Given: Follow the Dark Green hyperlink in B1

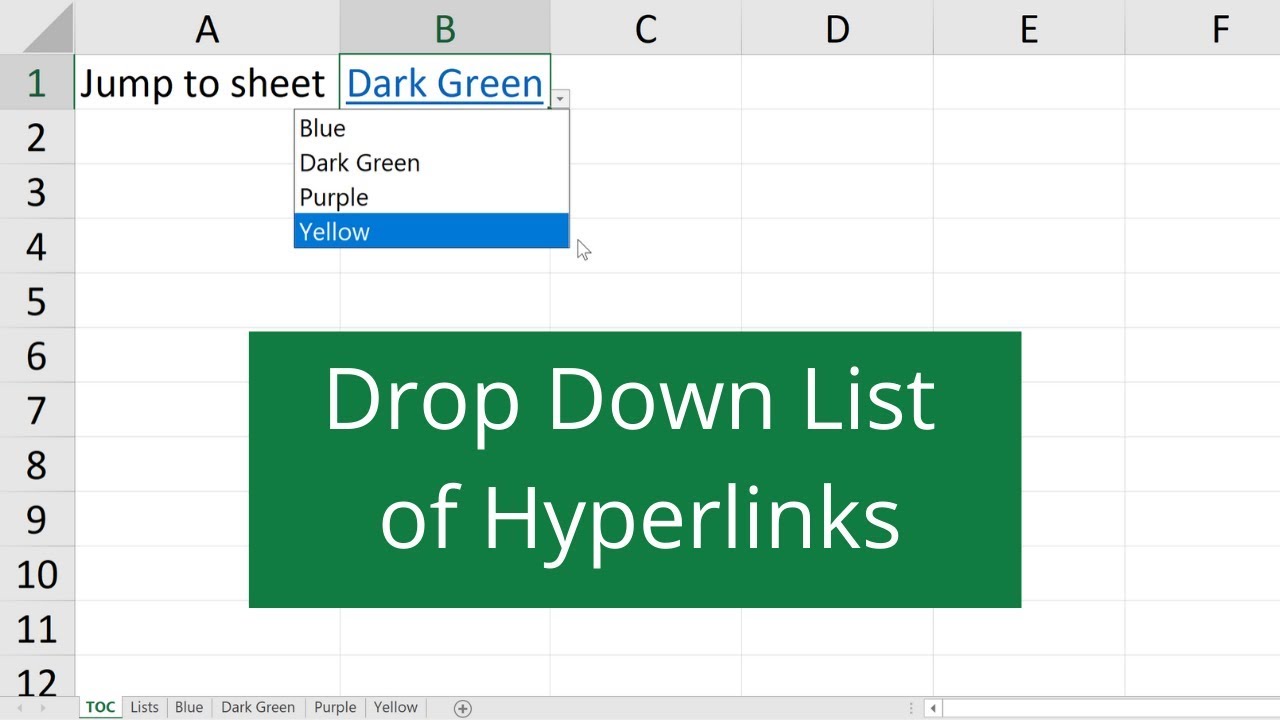Looking at the screenshot, I should (x=444, y=83).
